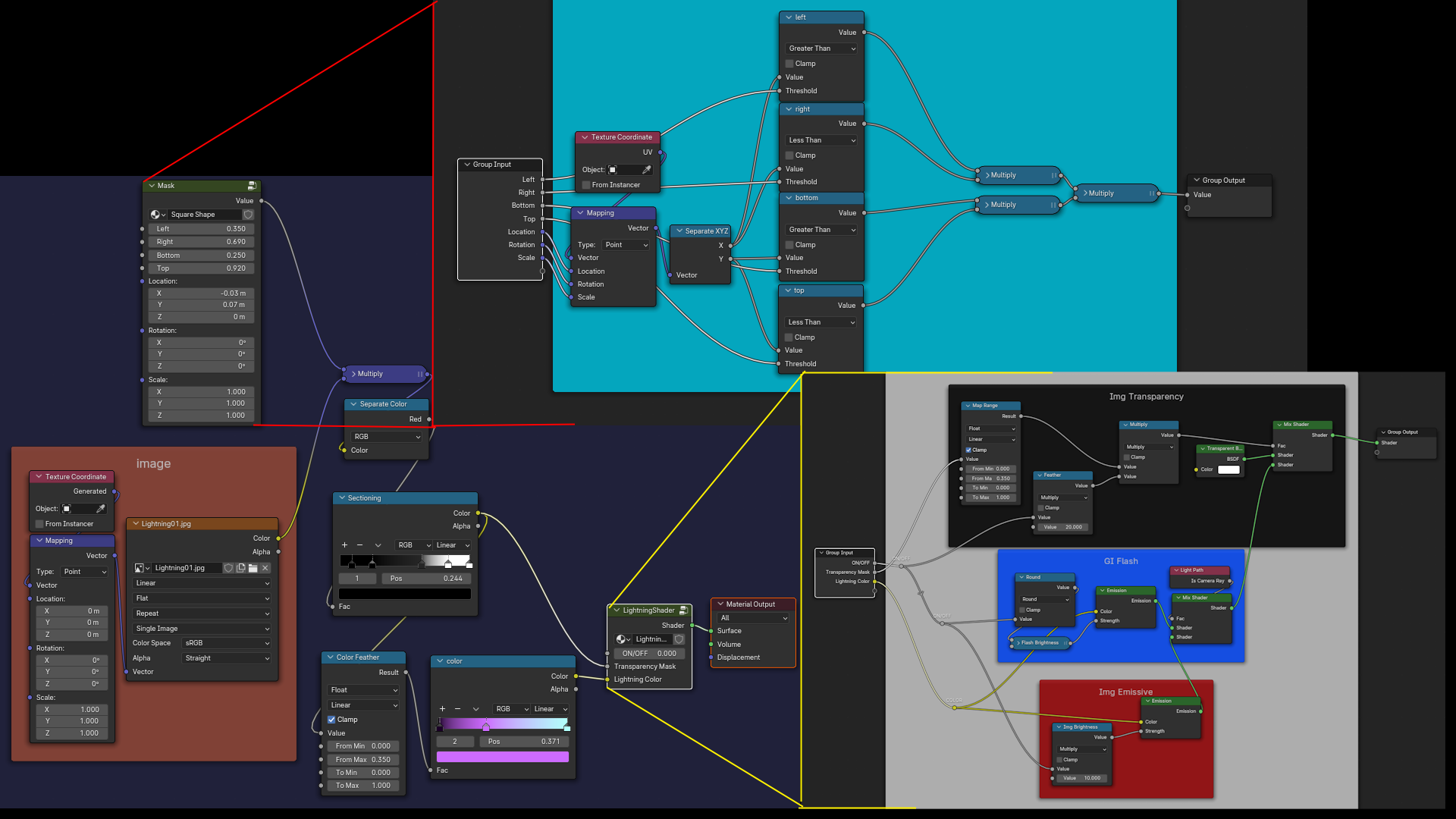The width and height of the screenshot is (1456, 819).
Task: Open the Mask node's group edit icon
Action: [252, 186]
